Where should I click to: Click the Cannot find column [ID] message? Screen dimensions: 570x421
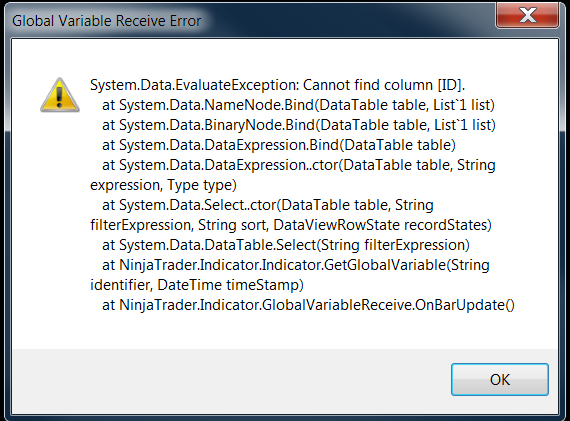click(x=384, y=85)
